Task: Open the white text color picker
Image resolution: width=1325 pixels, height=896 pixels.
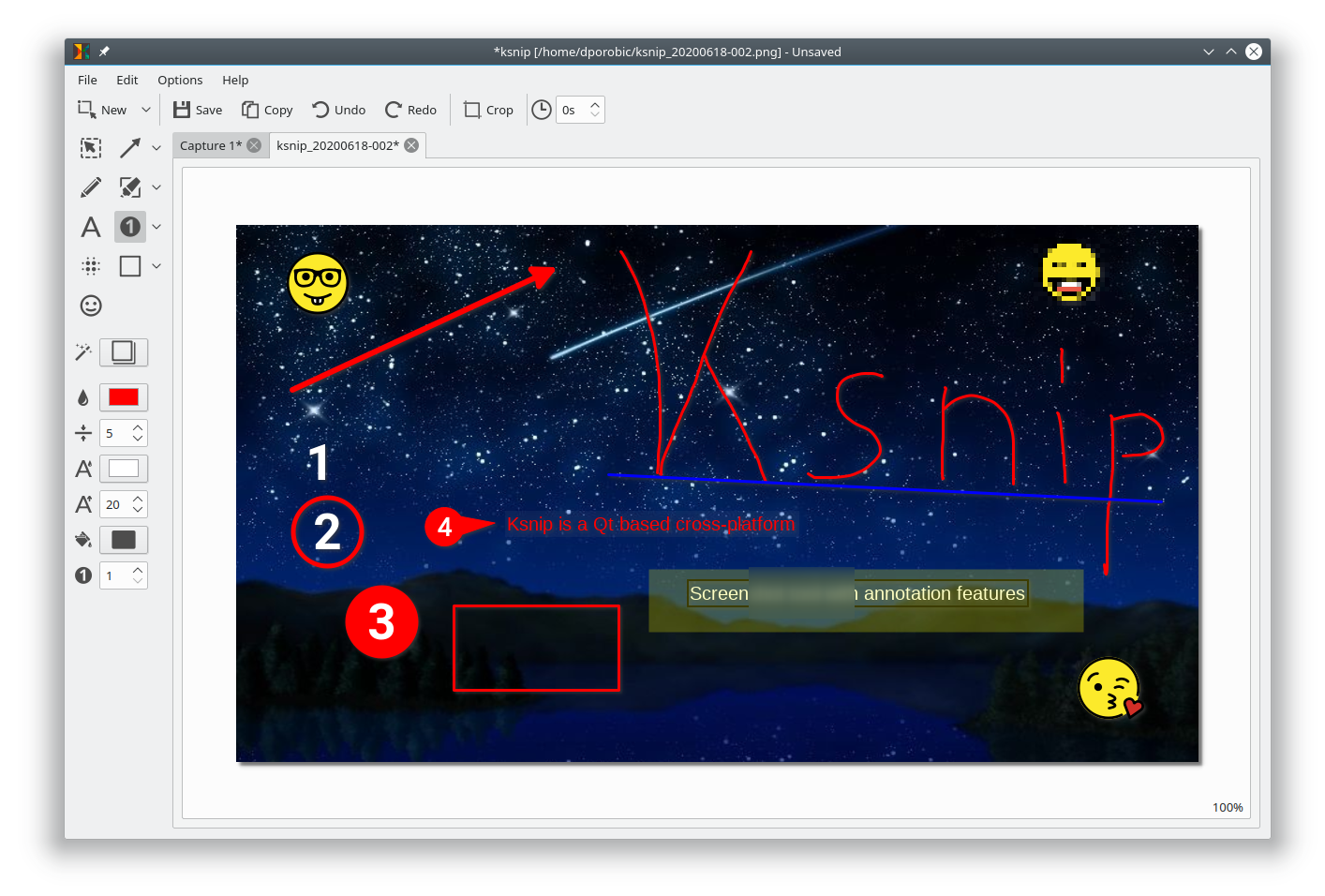Action: pyautogui.click(x=124, y=469)
